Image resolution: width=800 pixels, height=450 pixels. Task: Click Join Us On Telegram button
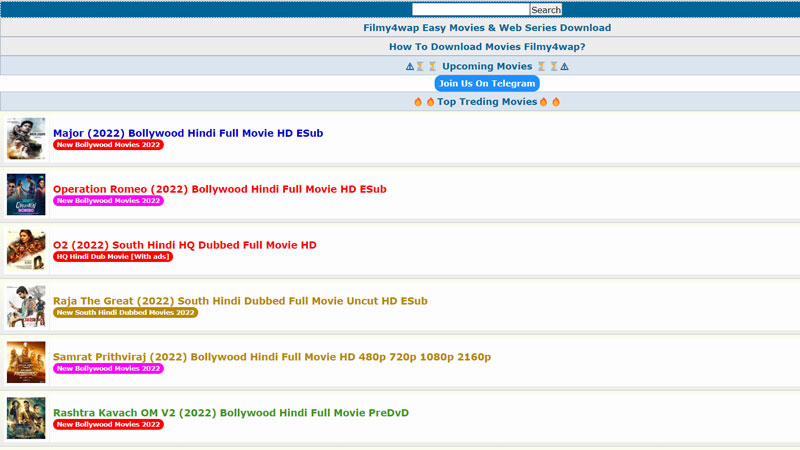pyautogui.click(x=487, y=84)
